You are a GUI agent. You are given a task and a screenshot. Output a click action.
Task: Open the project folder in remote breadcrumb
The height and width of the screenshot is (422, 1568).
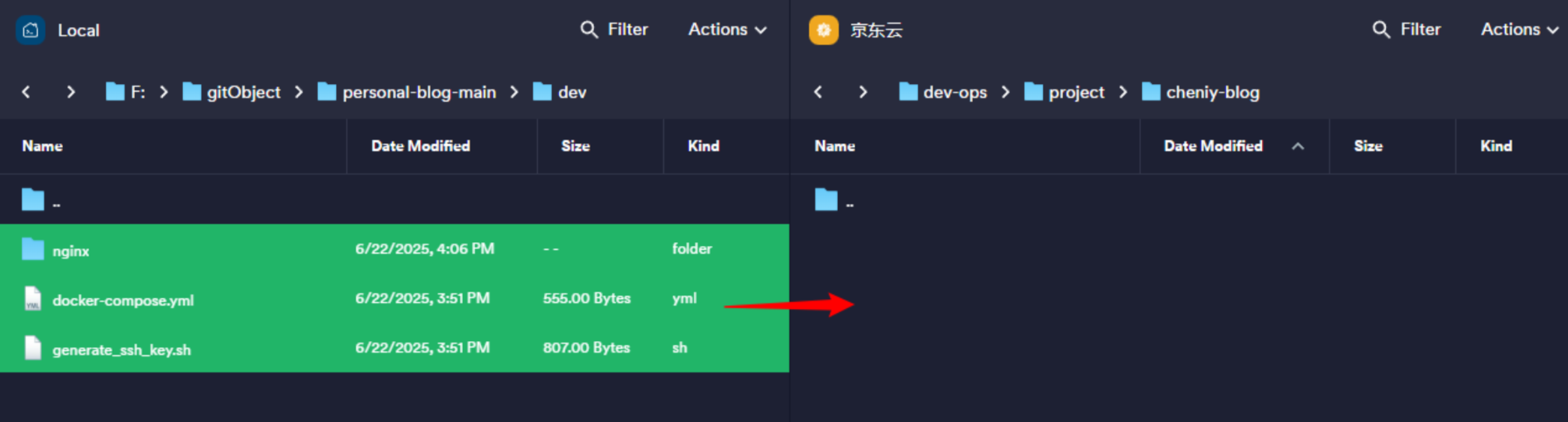1076,92
